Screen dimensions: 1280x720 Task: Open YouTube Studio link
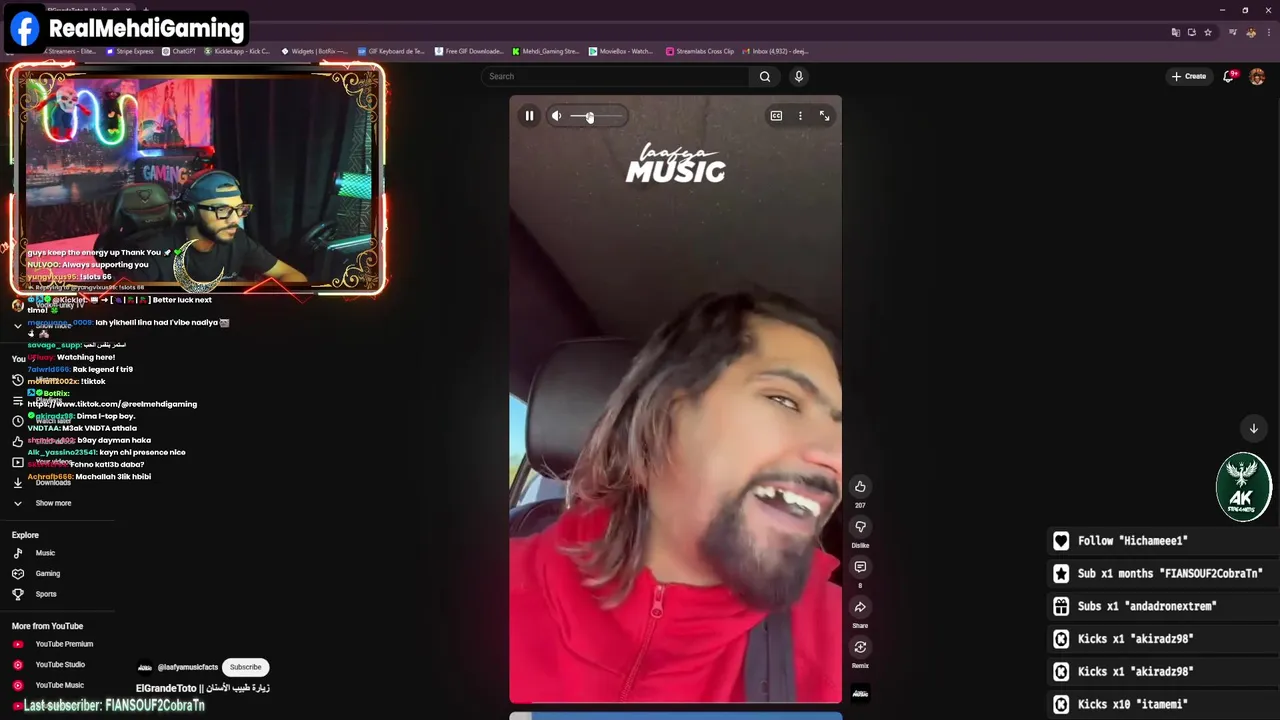tap(60, 665)
